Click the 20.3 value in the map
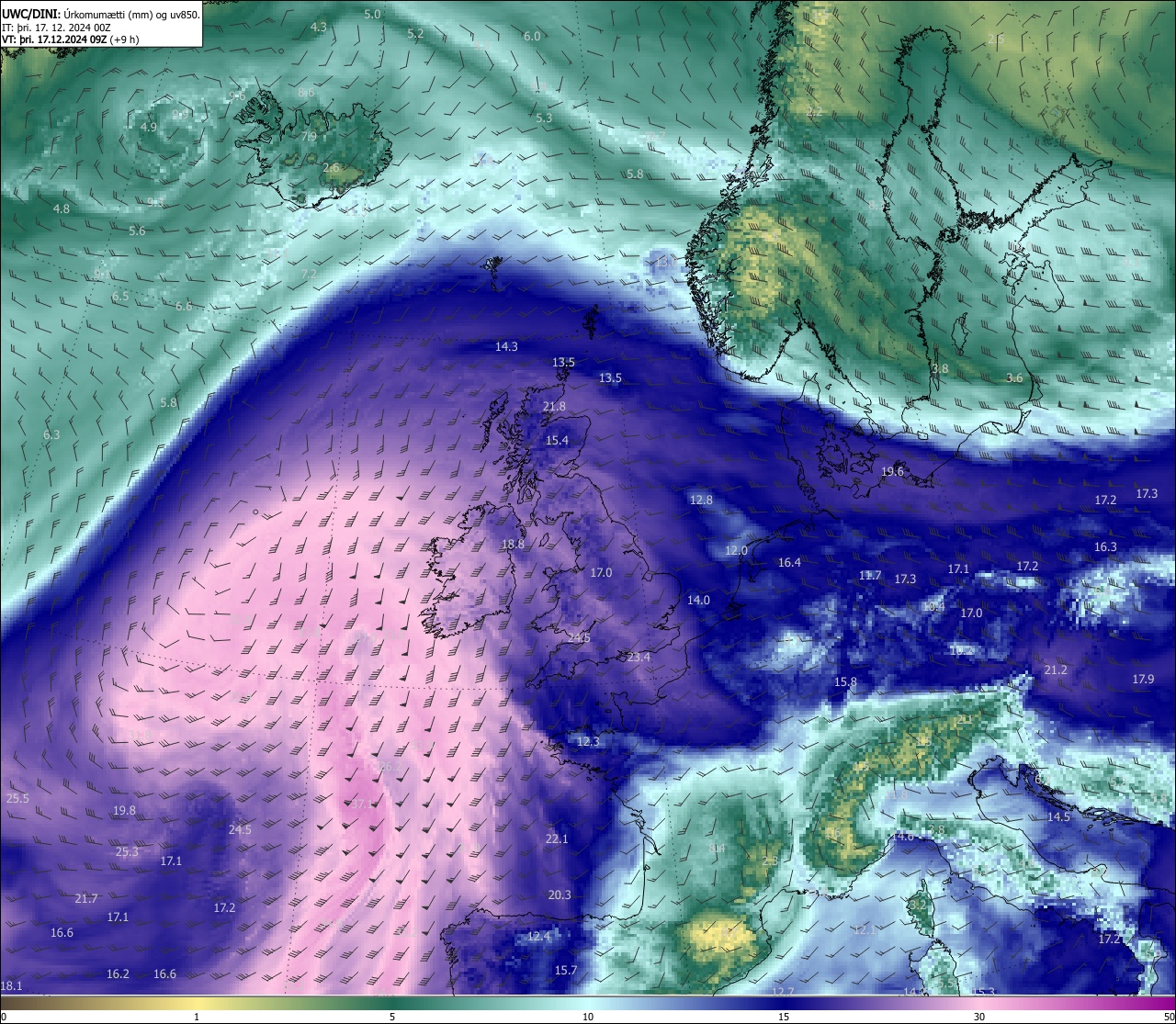 pos(560,895)
